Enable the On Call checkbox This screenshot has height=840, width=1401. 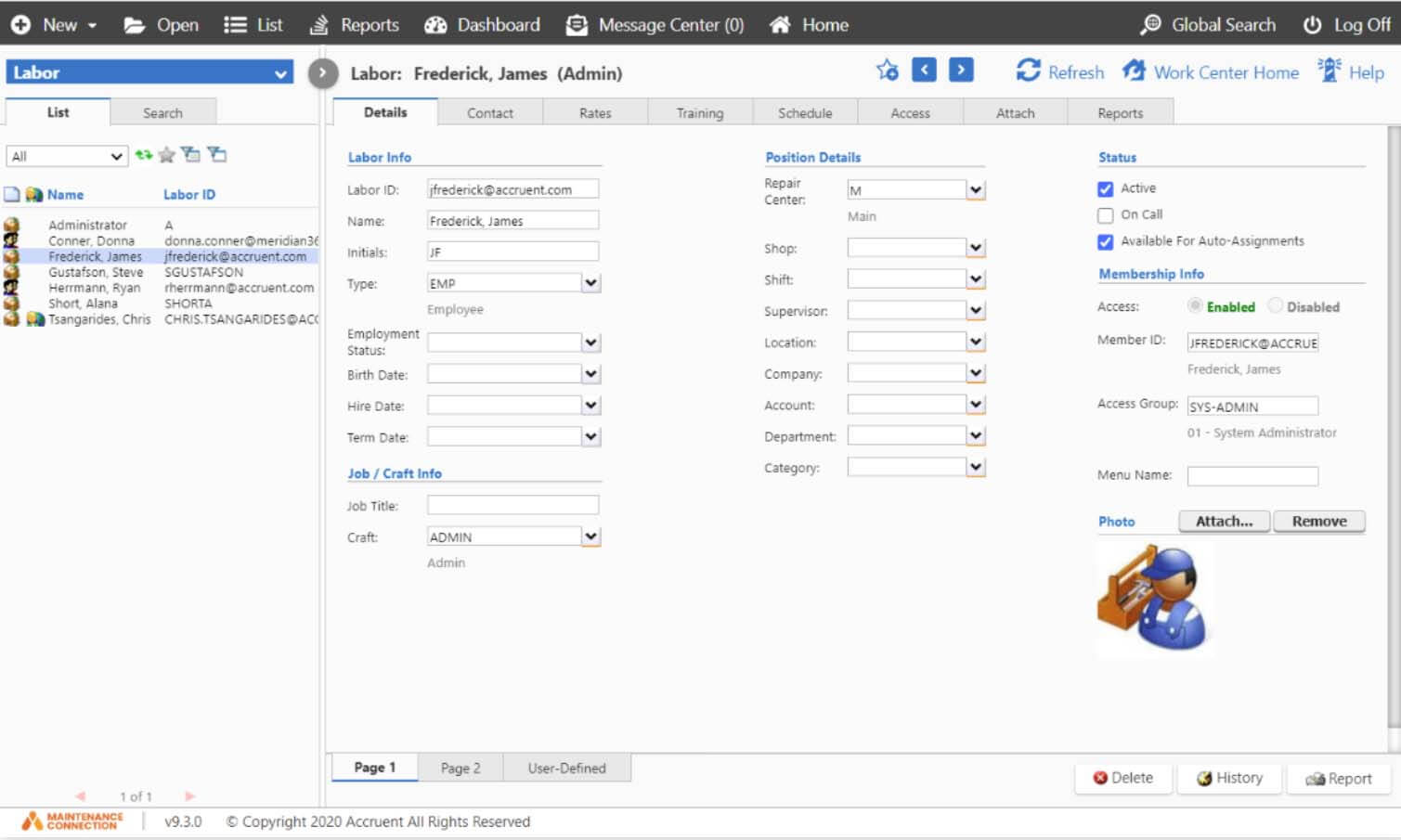click(x=1105, y=215)
